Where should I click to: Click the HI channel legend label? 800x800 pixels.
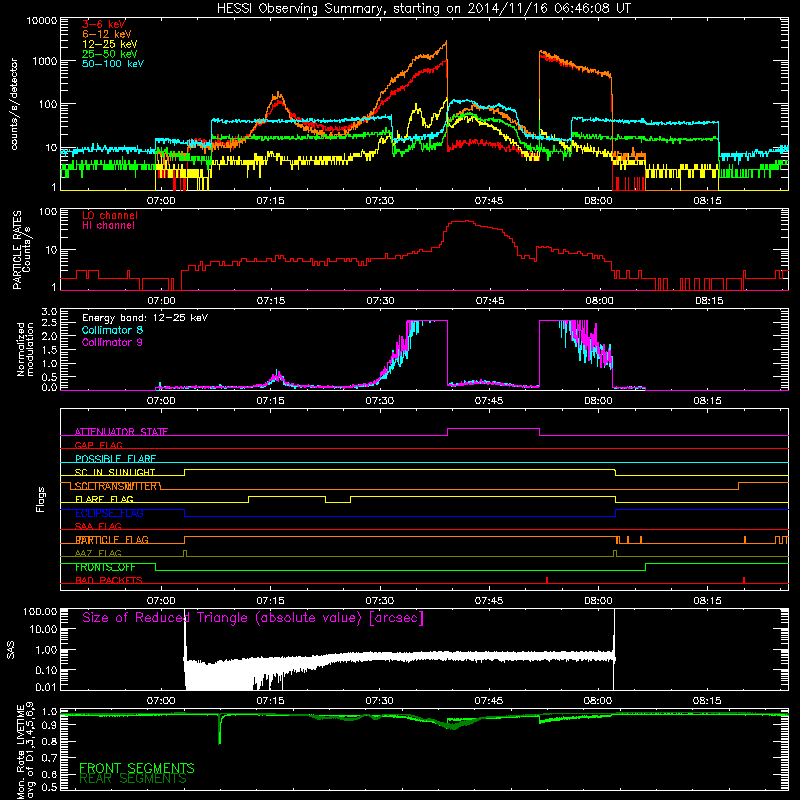click(x=108, y=226)
